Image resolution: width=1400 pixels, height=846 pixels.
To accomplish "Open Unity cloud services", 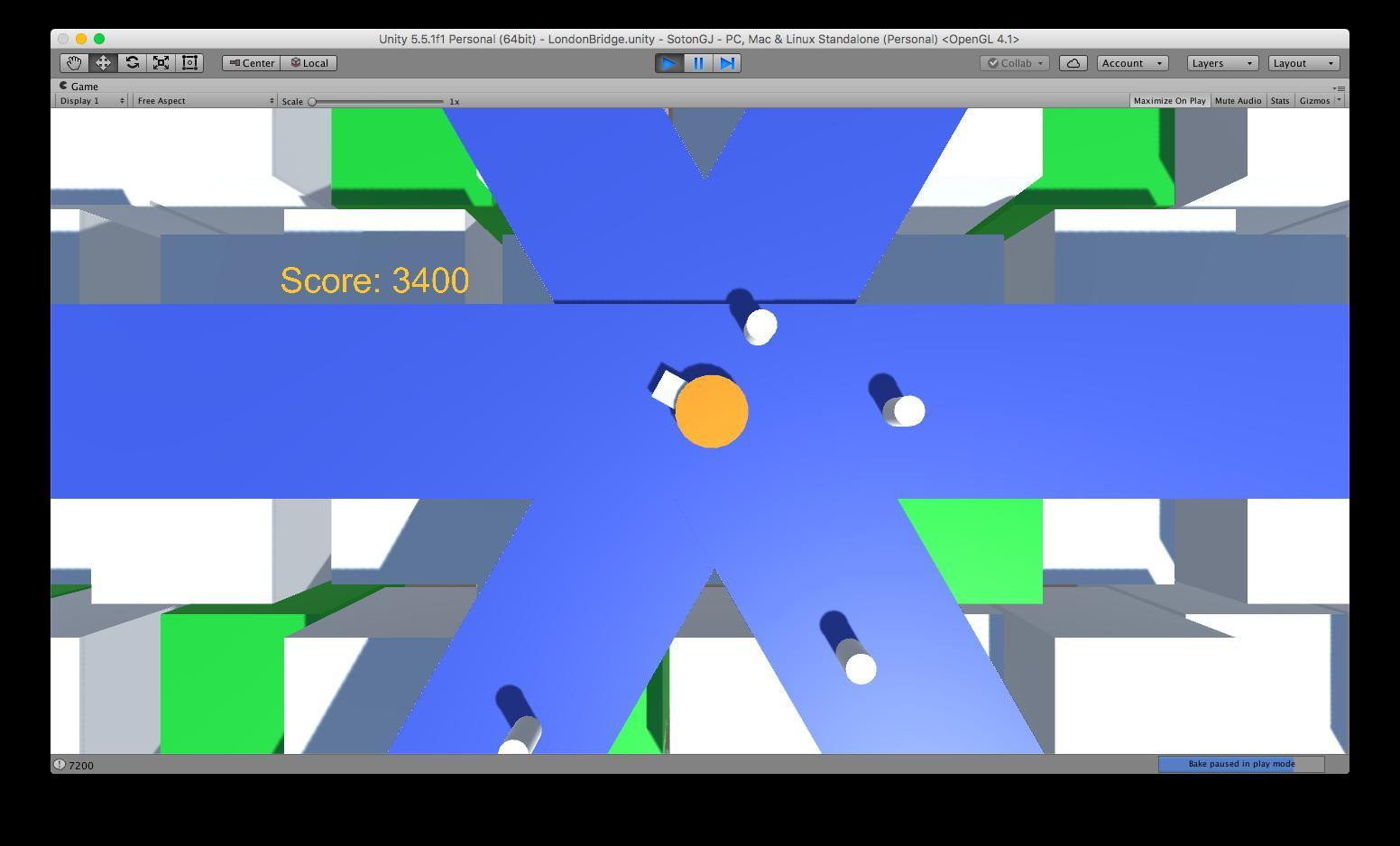I will click(1073, 63).
